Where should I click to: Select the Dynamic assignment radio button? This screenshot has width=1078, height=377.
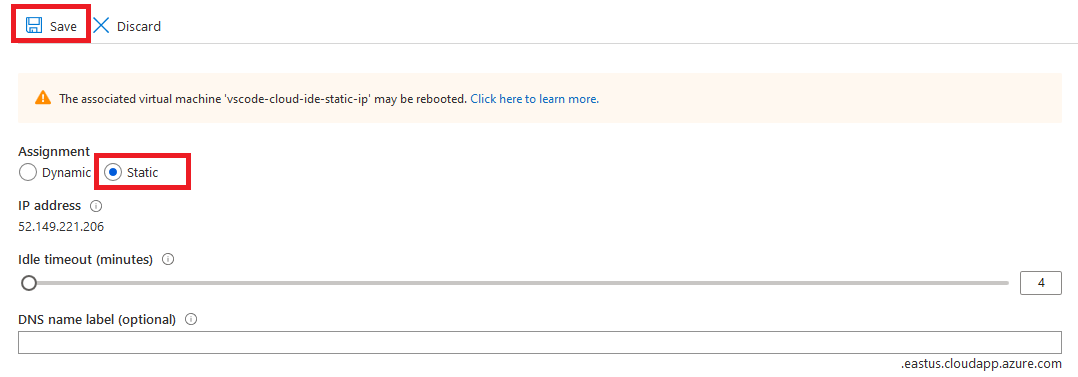click(x=28, y=172)
